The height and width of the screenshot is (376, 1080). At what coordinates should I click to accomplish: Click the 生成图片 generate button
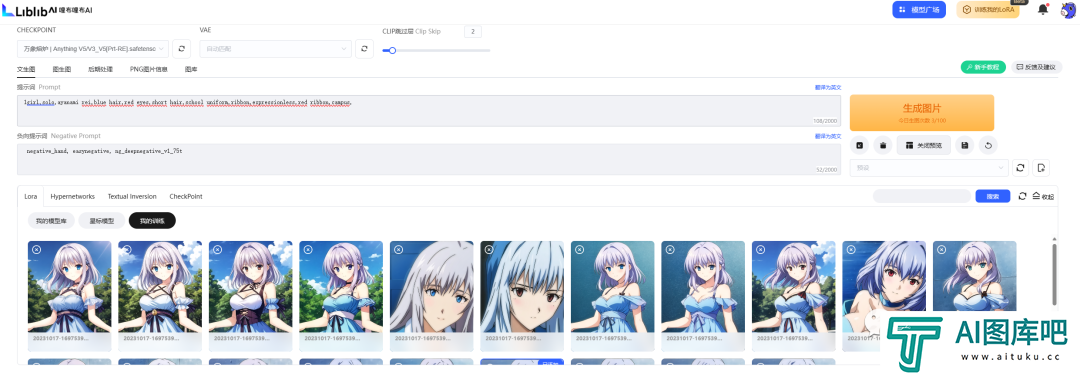click(x=922, y=113)
